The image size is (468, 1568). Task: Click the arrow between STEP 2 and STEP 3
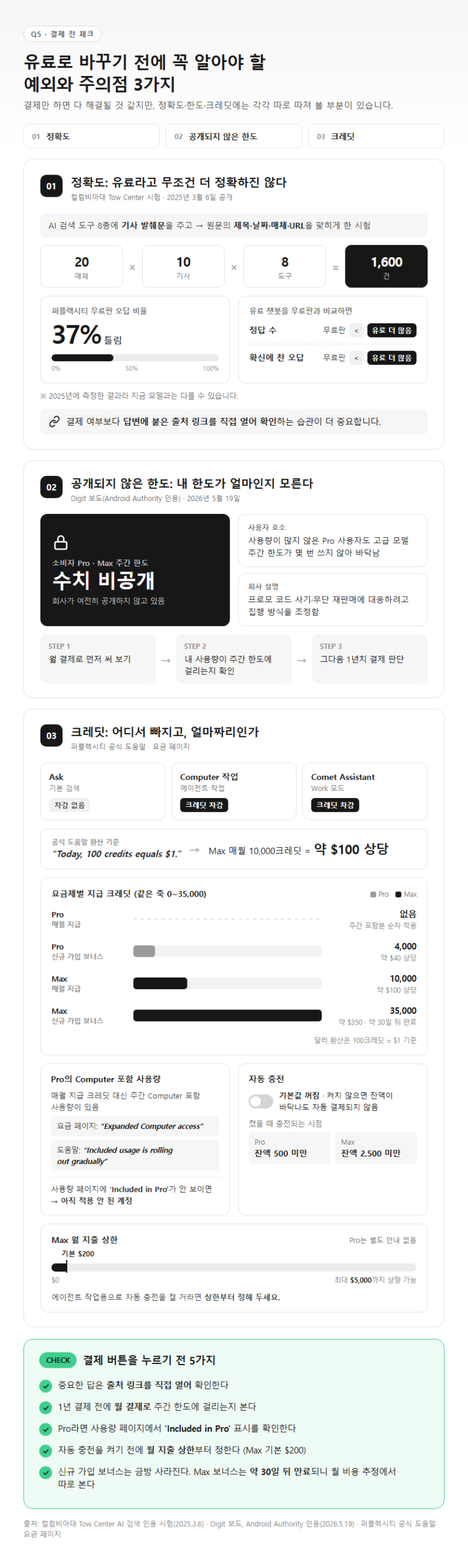click(302, 660)
